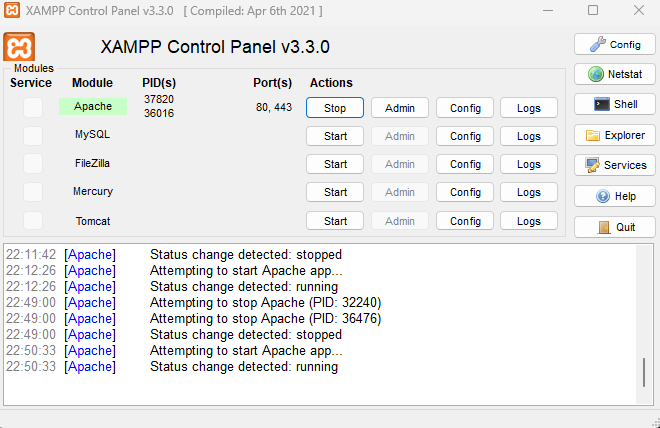Open Apache Admin page
The width and height of the screenshot is (660, 428).
click(400, 108)
